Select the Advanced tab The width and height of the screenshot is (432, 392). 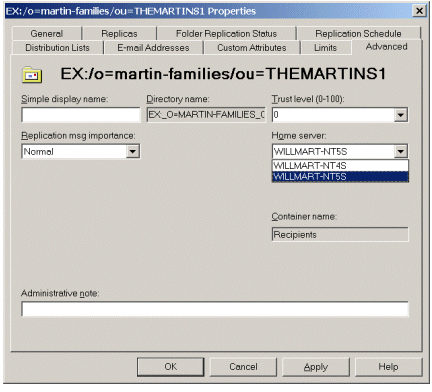387,47
